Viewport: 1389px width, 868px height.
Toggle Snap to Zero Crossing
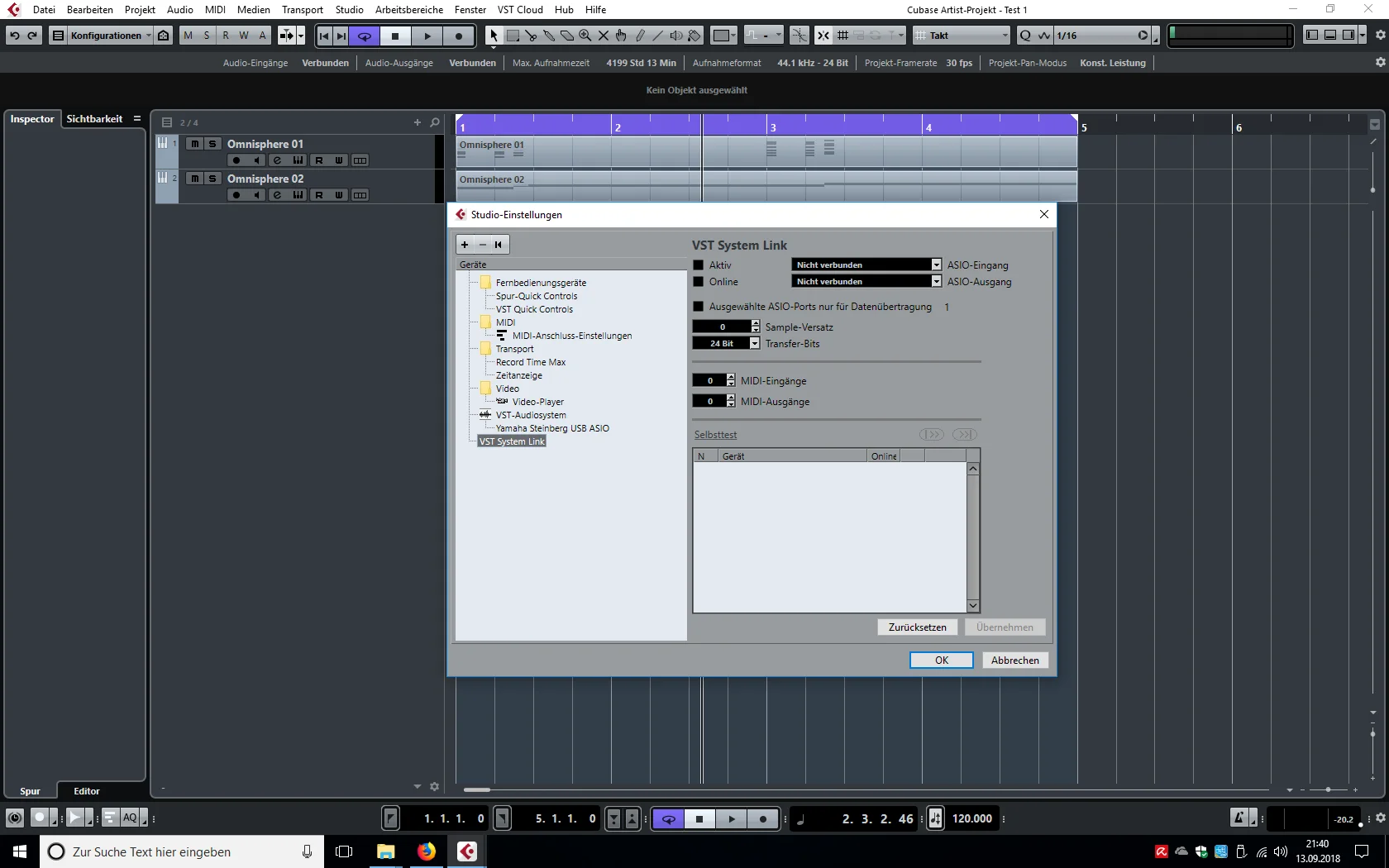coord(800,36)
